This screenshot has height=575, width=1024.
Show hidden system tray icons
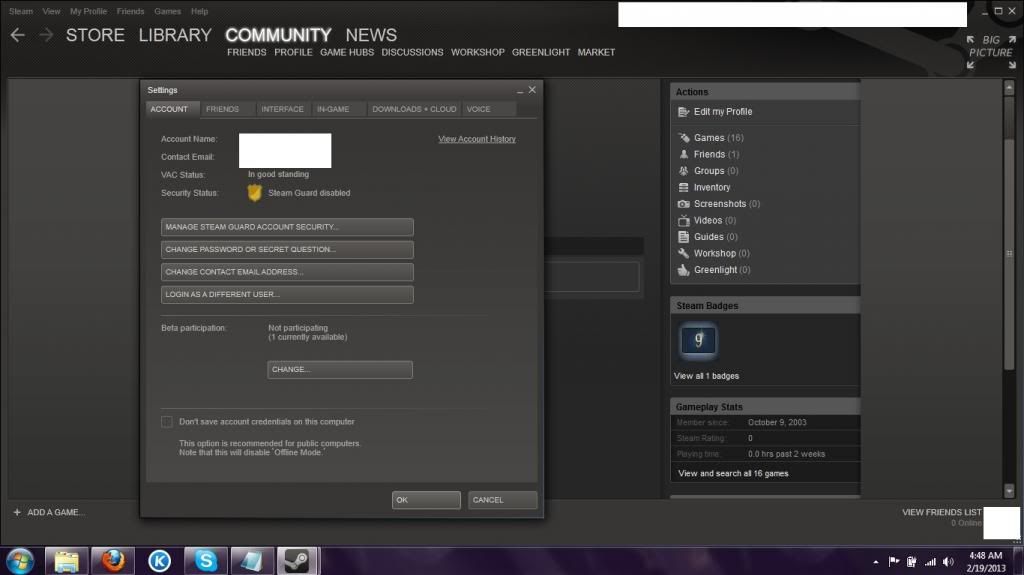pos(876,562)
